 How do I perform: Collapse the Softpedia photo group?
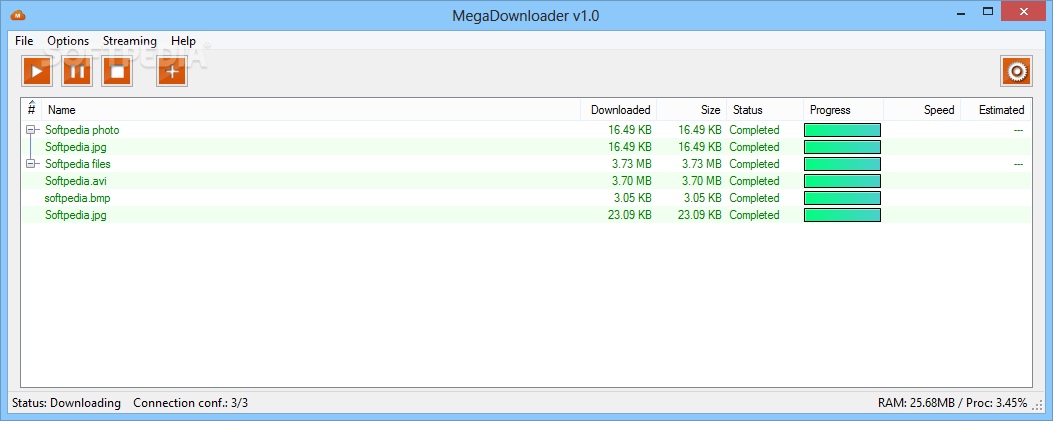[30, 130]
